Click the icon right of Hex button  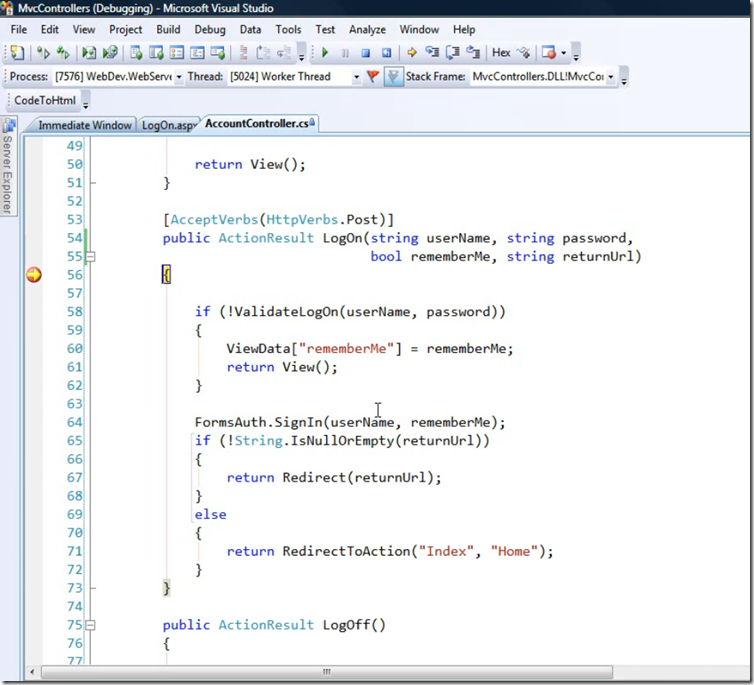pyautogui.click(x=523, y=52)
